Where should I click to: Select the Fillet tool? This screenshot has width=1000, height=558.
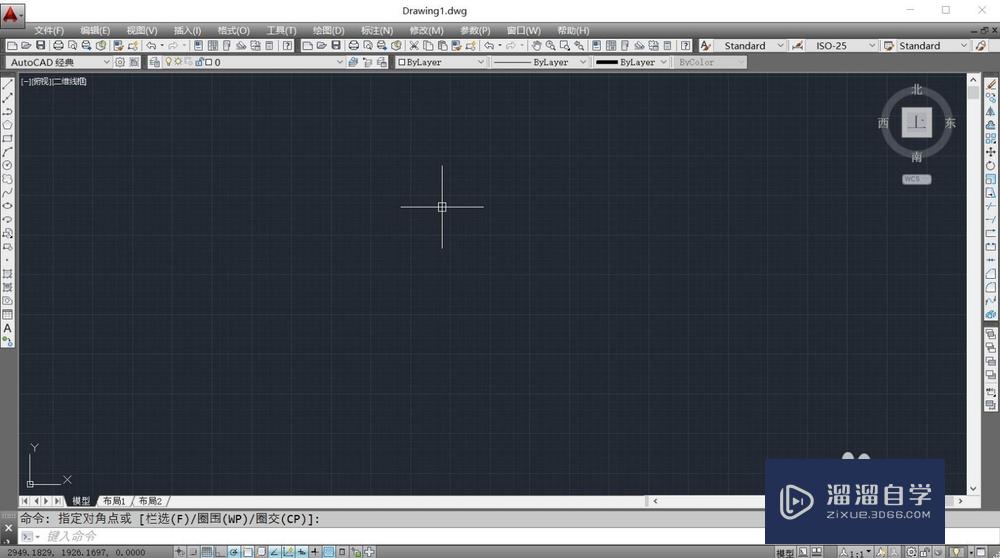pyautogui.click(x=990, y=287)
